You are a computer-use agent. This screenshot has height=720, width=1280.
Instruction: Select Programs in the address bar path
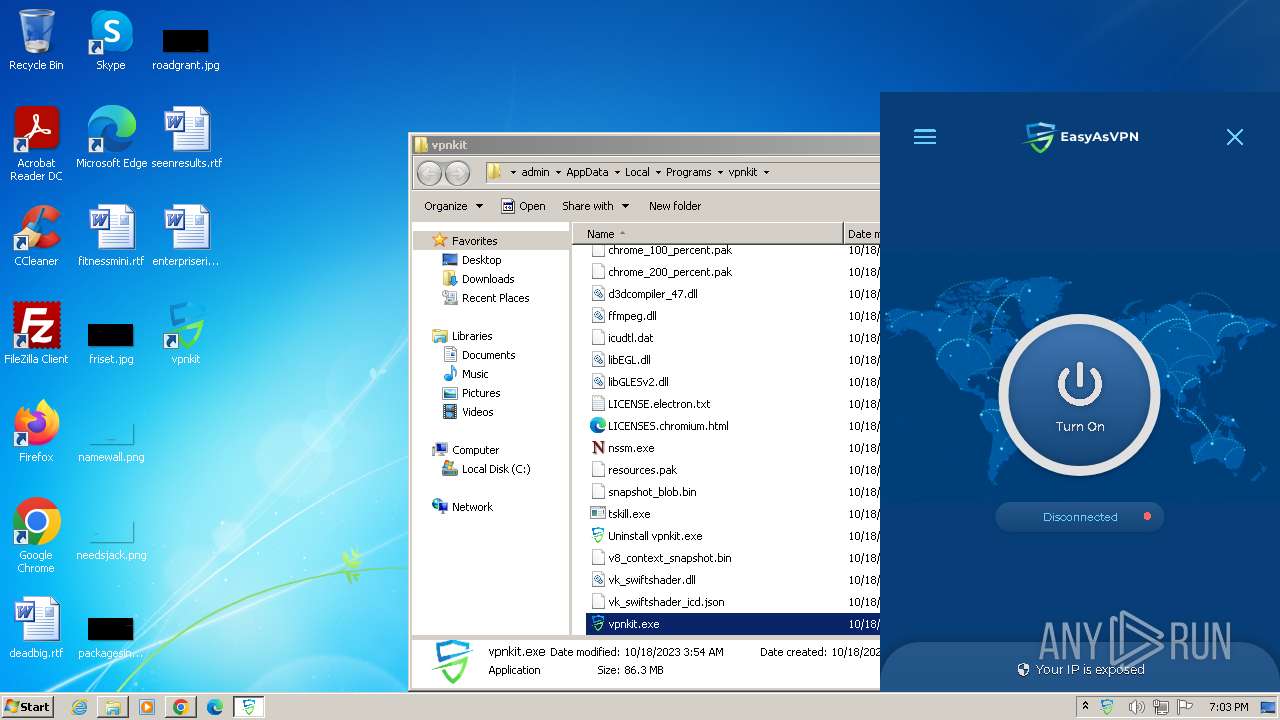coord(689,172)
